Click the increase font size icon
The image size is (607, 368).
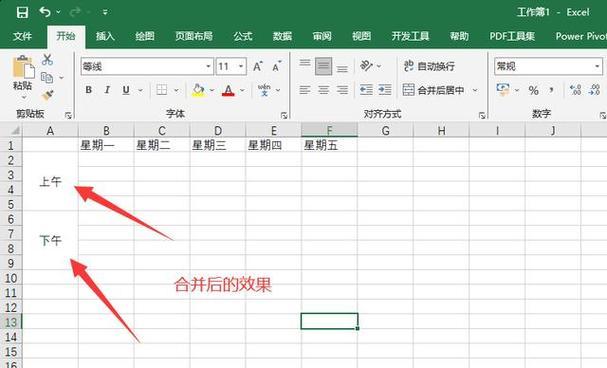point(258,67)
